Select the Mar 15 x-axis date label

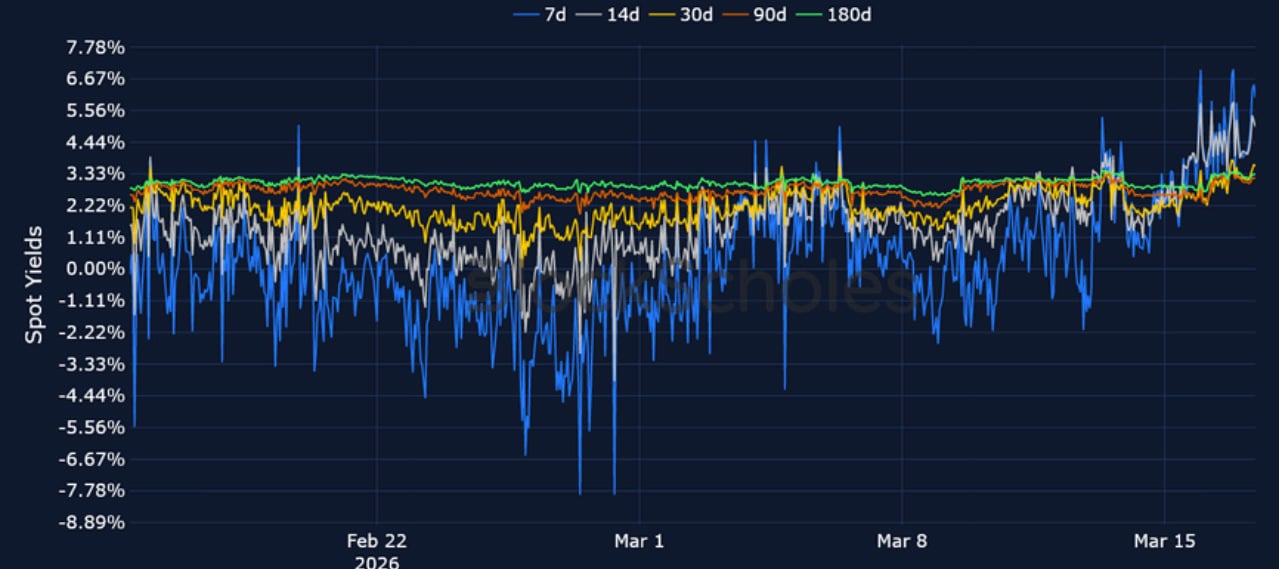(1164, 541)
